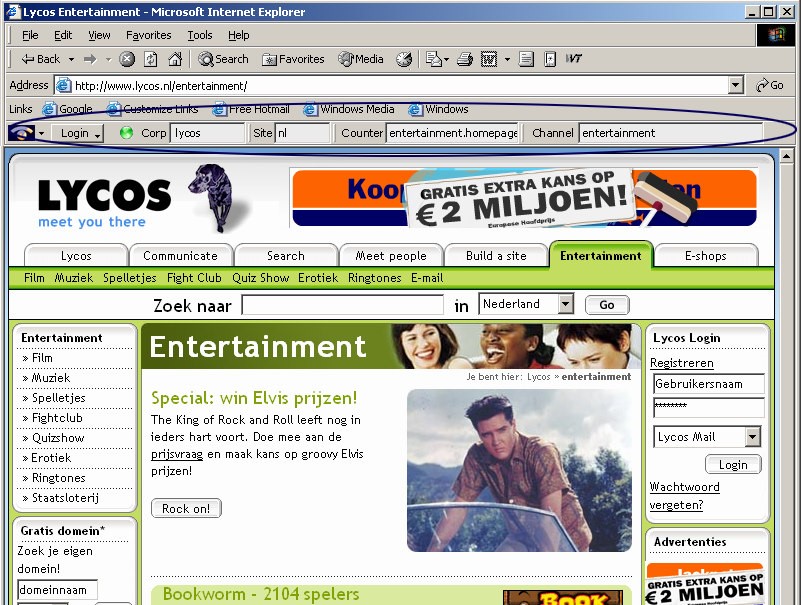Open the Favorites pane from toolbar
Image resolution: width=801 pixels, height=605 pixels.
(293, 59)
